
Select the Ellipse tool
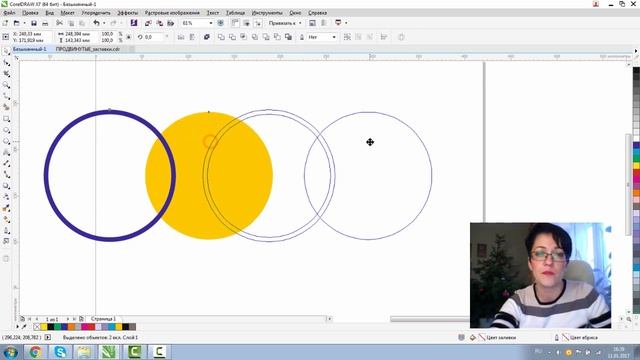click(6, 130)
